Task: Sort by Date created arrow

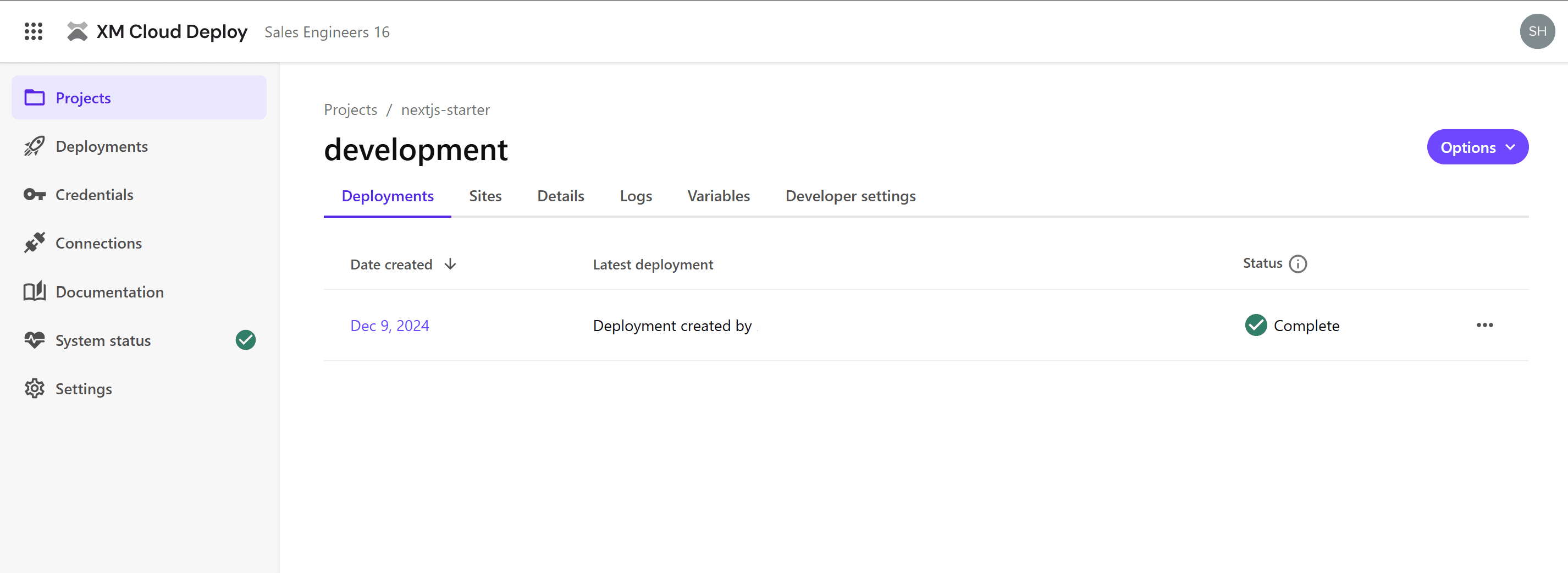Action: point(450,265)
